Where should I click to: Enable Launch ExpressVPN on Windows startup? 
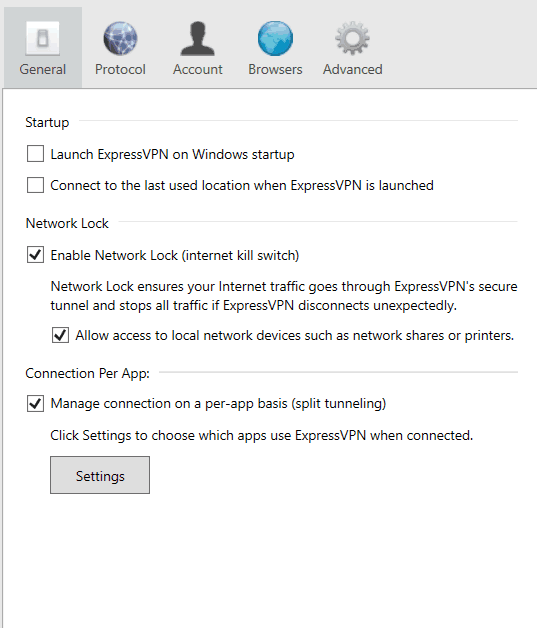pyautogui.click(x=35, y=154)
